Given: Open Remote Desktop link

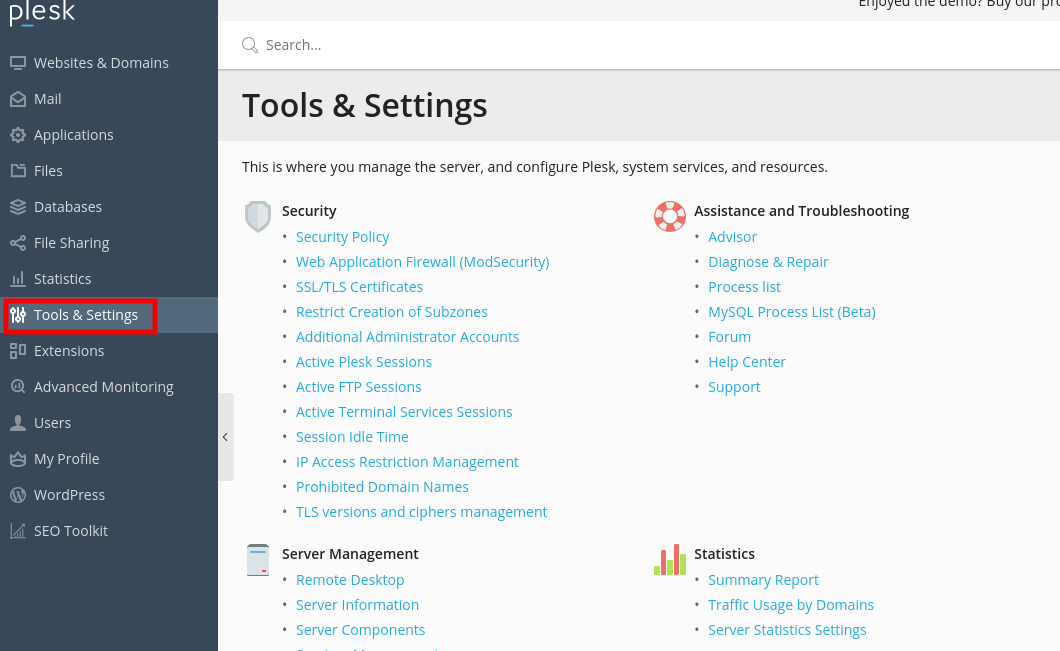Looking at the screenshot, I should pyautogui.click(x=350, y=580).
